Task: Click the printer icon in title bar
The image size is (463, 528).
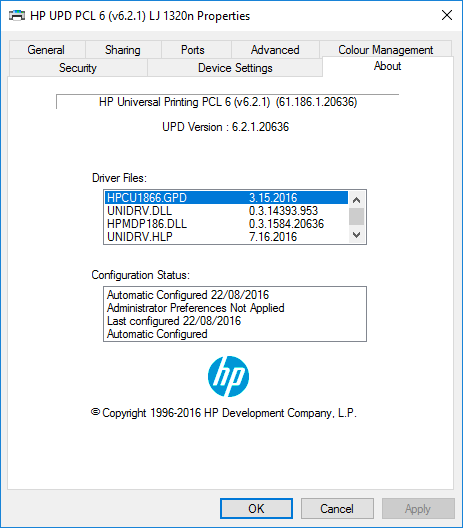Action: pos(17,15)
